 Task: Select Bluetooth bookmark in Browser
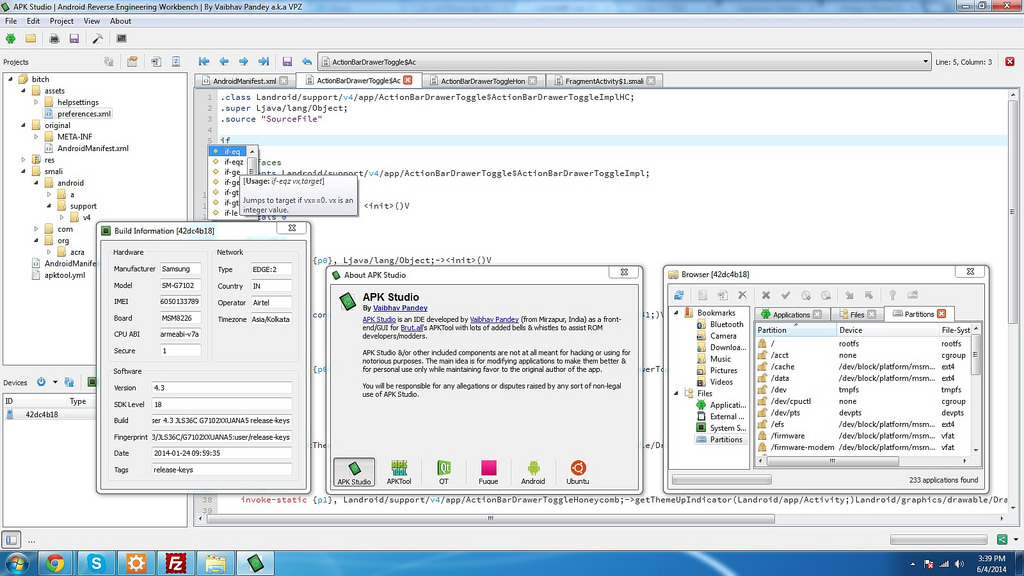[727, 324]
